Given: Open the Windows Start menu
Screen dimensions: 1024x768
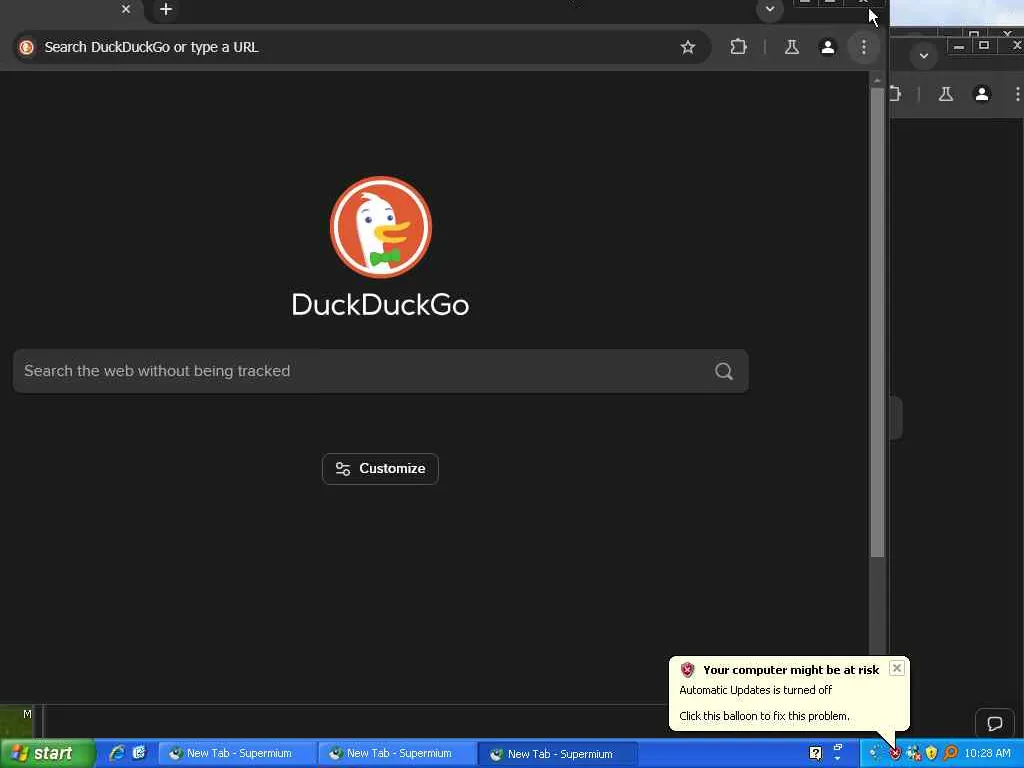Looking at the screenshot, I should (x=46, y=754).
